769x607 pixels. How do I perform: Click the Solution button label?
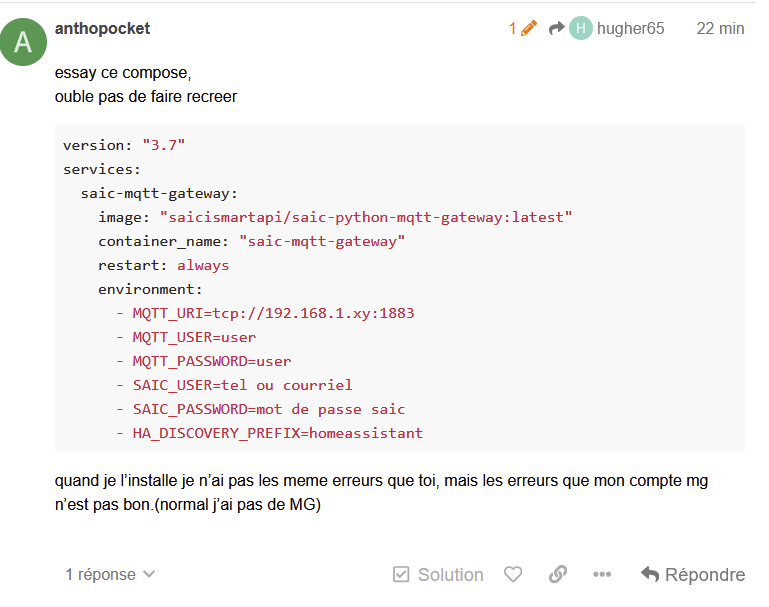[x=450, y=575]
